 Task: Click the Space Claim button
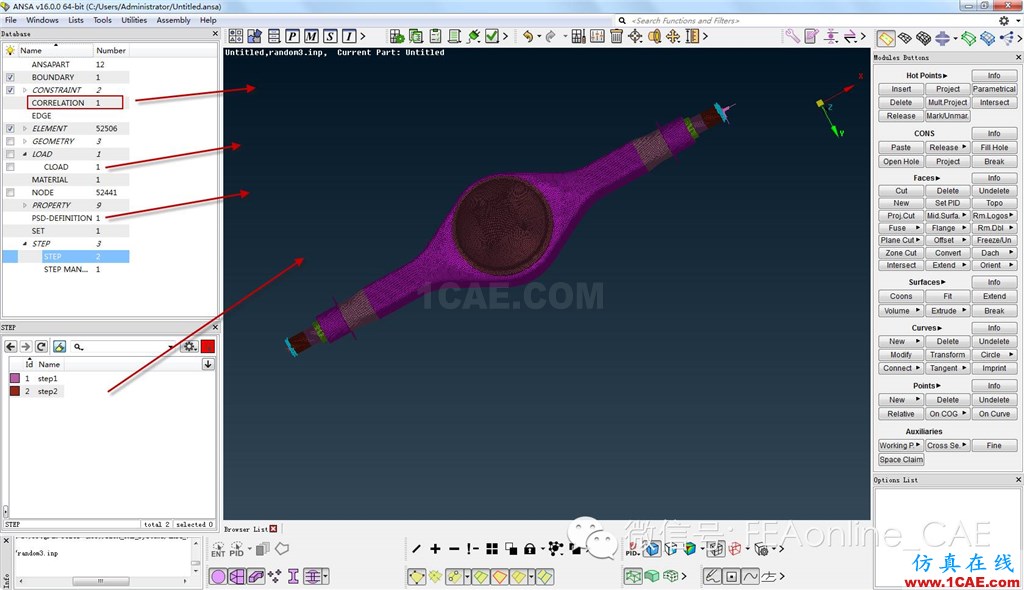point(901,460)
